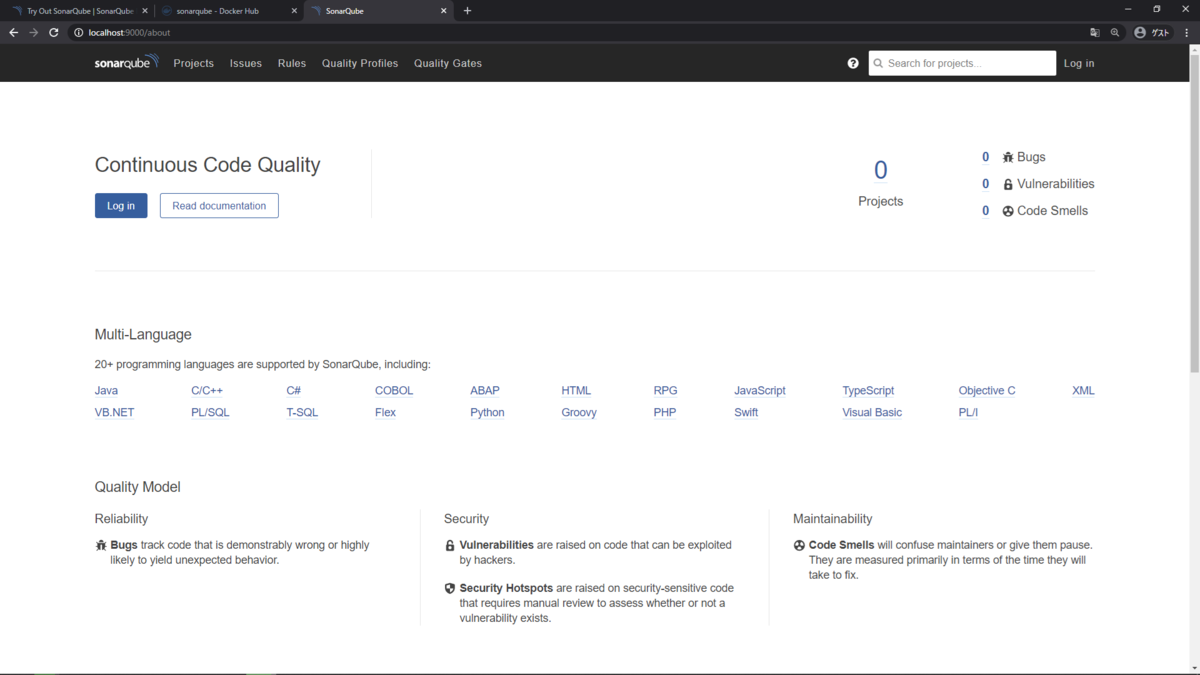Image resolution: width=1200 pixels, height=675 pixels.
Task: Close the active SonarQube tab
Action: (444, 11)
